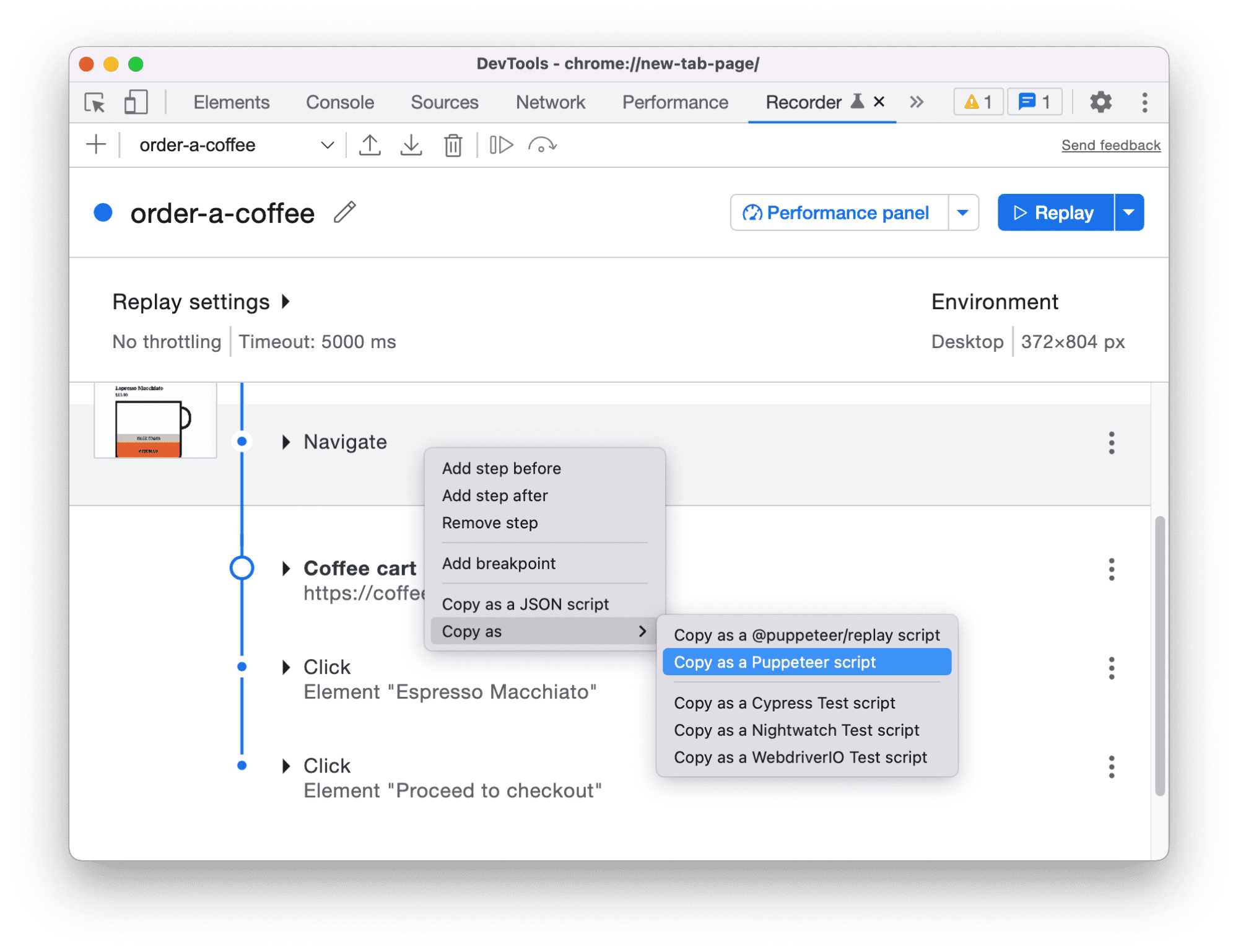The image size is (1238, 952).
Task: Click the Navigate step overflow menu icon
Action: click(x=1112, y=442)
